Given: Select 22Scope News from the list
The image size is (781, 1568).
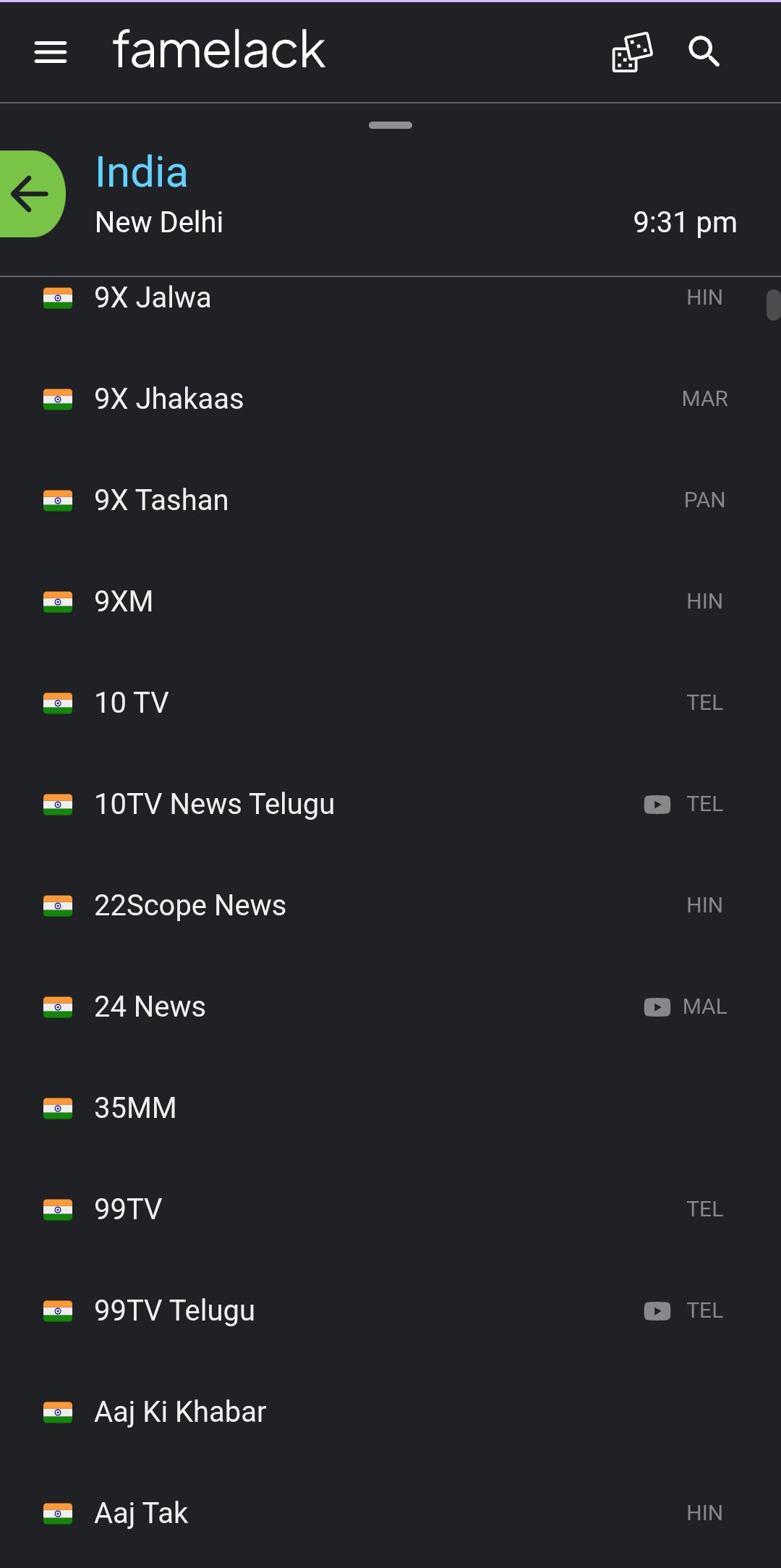Looking at the screenshot, I should pos(190,906).
